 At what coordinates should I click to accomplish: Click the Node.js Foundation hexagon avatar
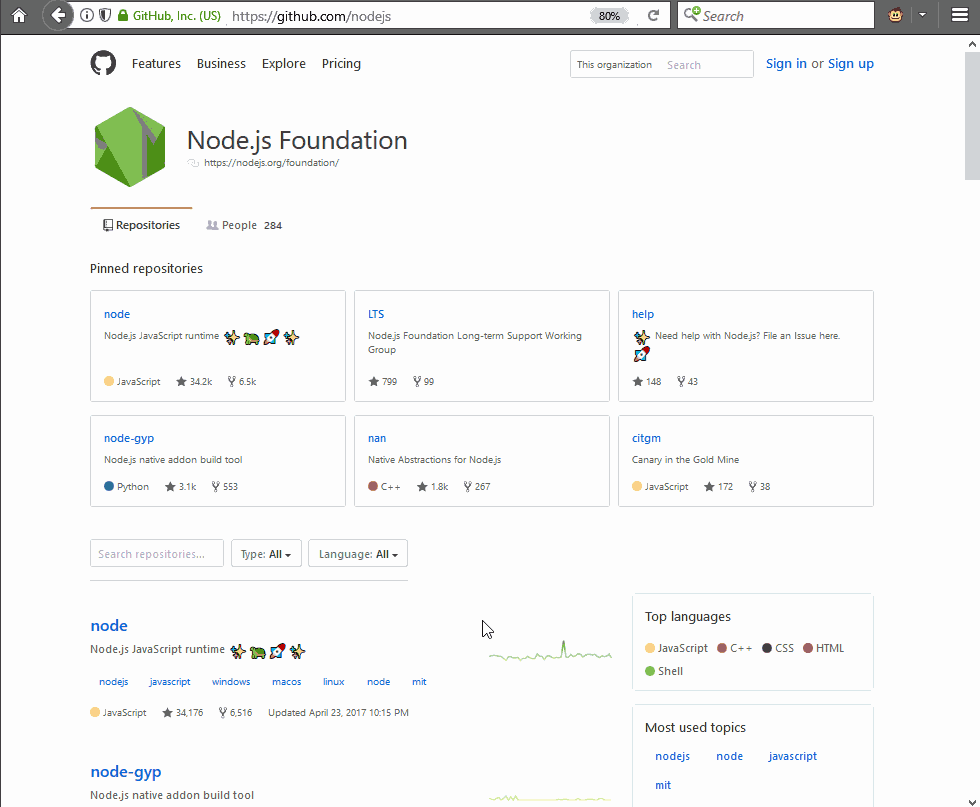(129, 147)
